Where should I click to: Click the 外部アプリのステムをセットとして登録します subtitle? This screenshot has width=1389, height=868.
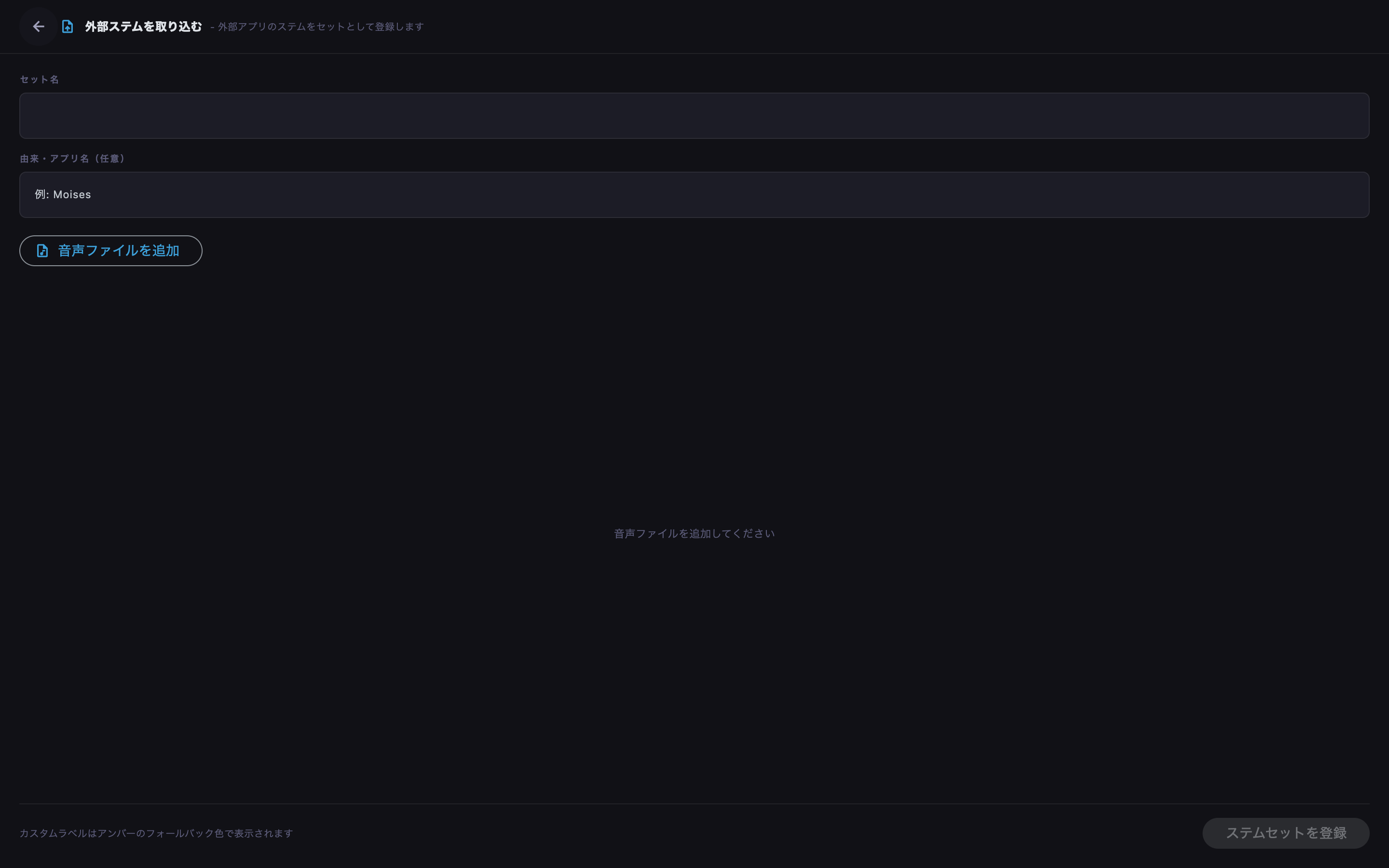tap(321, 27)
